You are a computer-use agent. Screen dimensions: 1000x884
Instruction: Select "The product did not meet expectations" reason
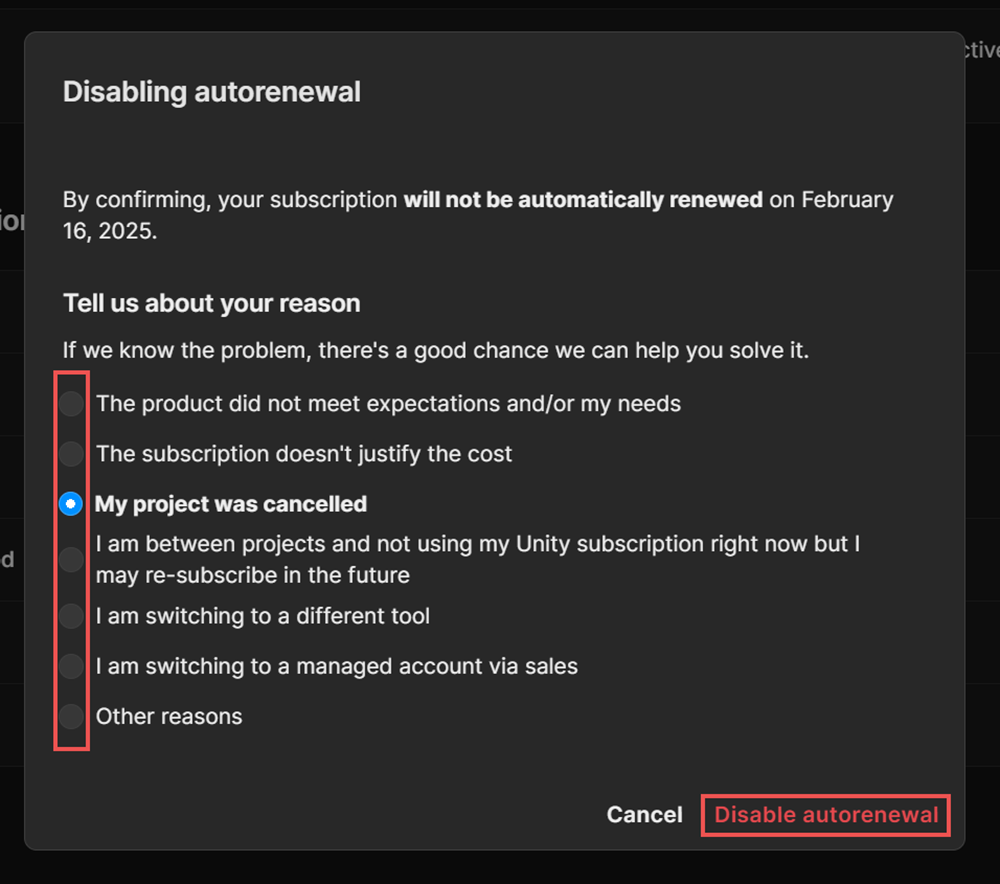pyautogui.click(x=71, y=403)
